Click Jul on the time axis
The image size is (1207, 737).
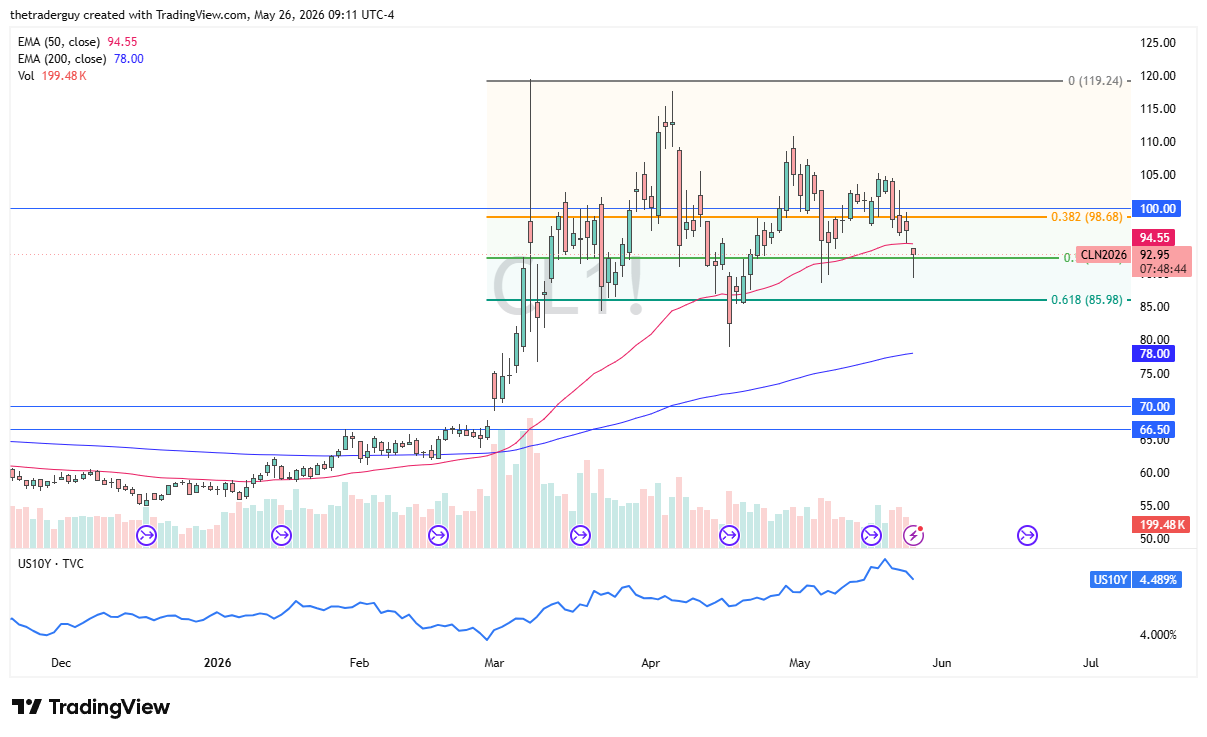pyautogui.click(x=1091, y=662)
